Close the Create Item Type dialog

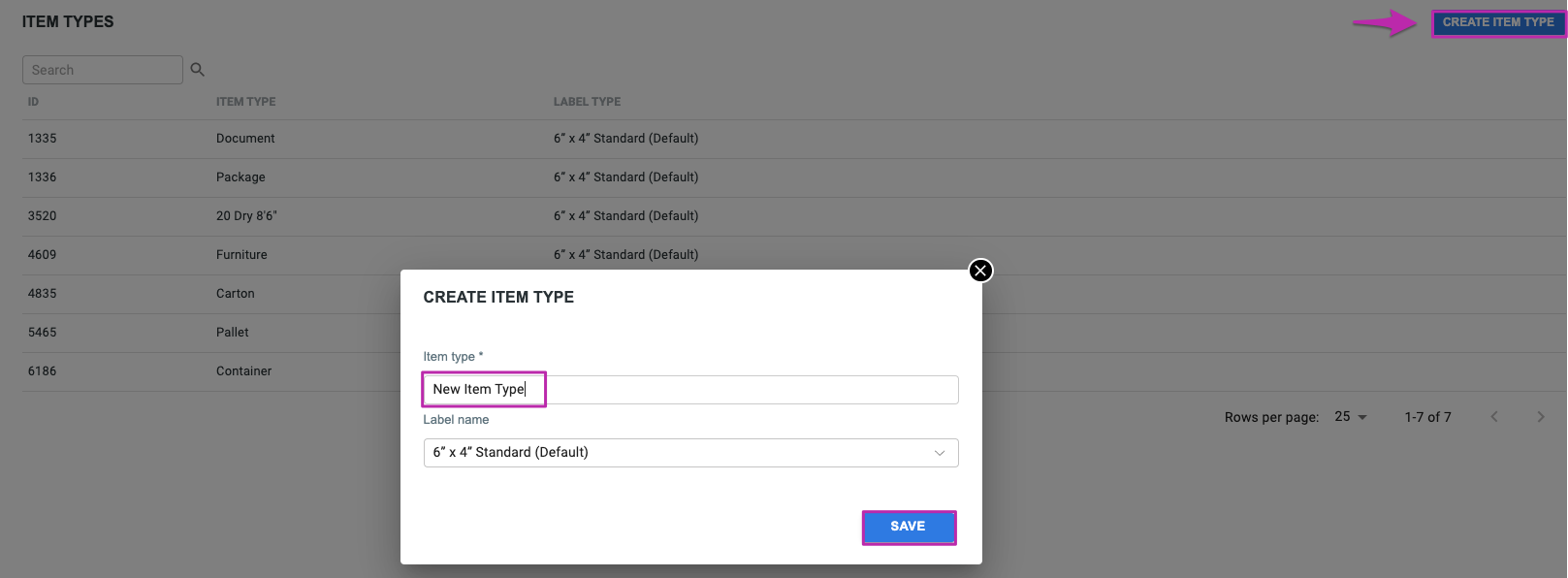(x=980, y=271)
